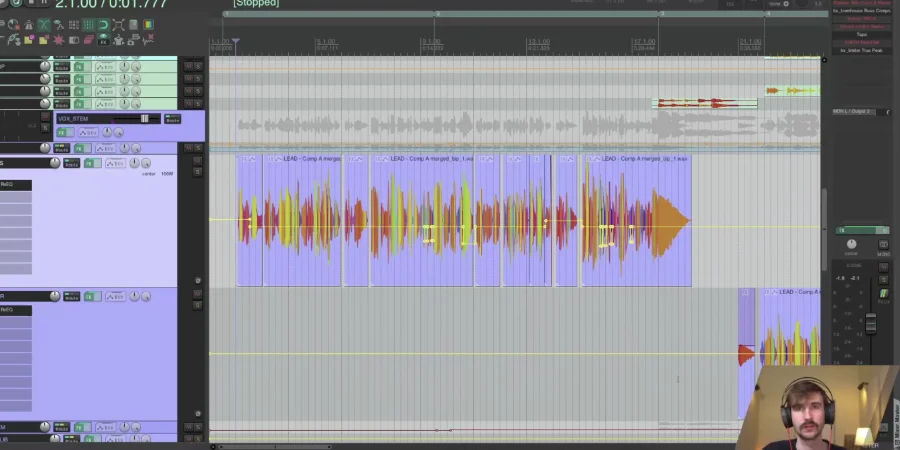Click the dotted grid toolbar icon
900x450 pixels.
click(73, 25)
